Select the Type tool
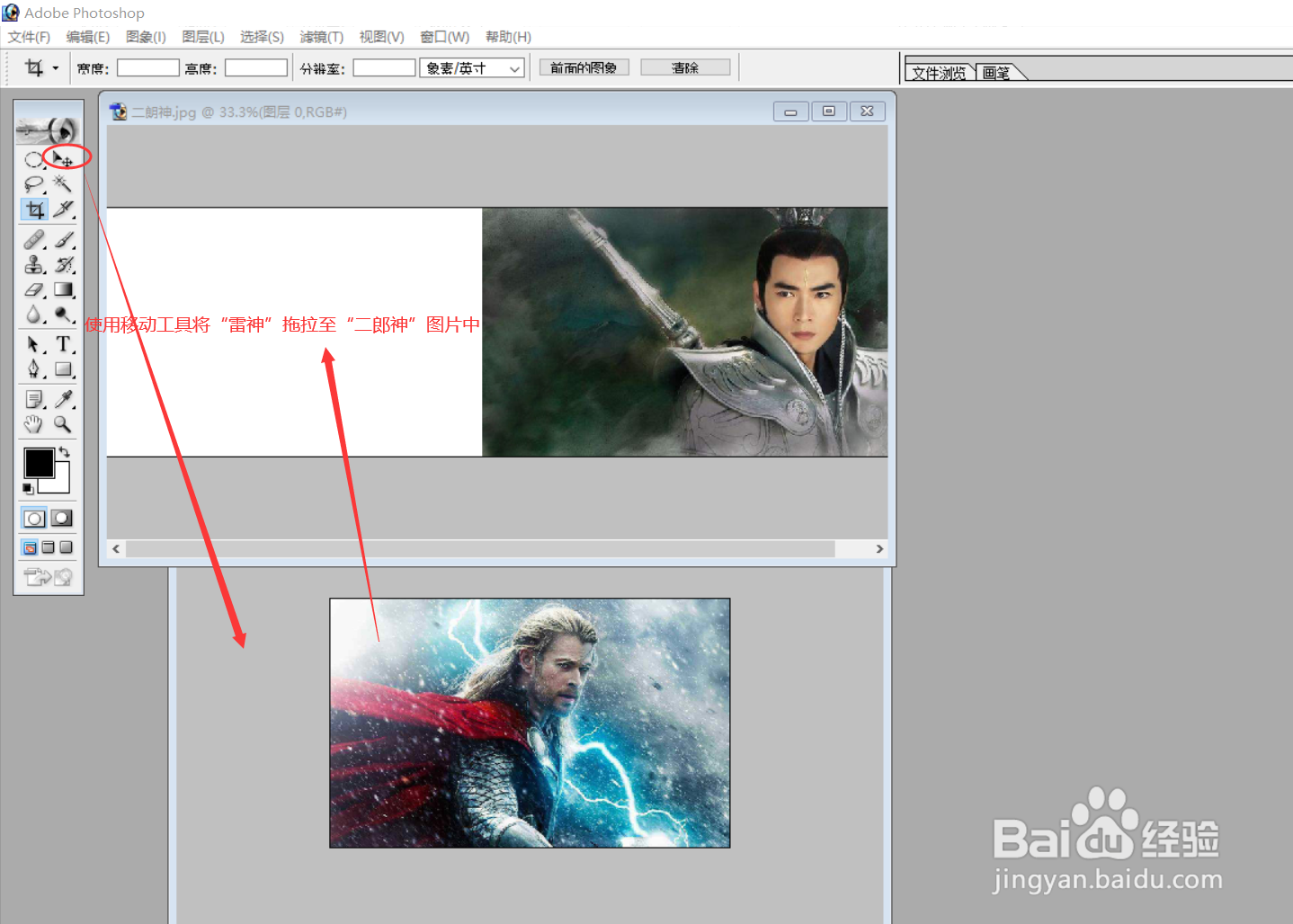Screen dimensions: 1293x924 click(x=63, y=344)
